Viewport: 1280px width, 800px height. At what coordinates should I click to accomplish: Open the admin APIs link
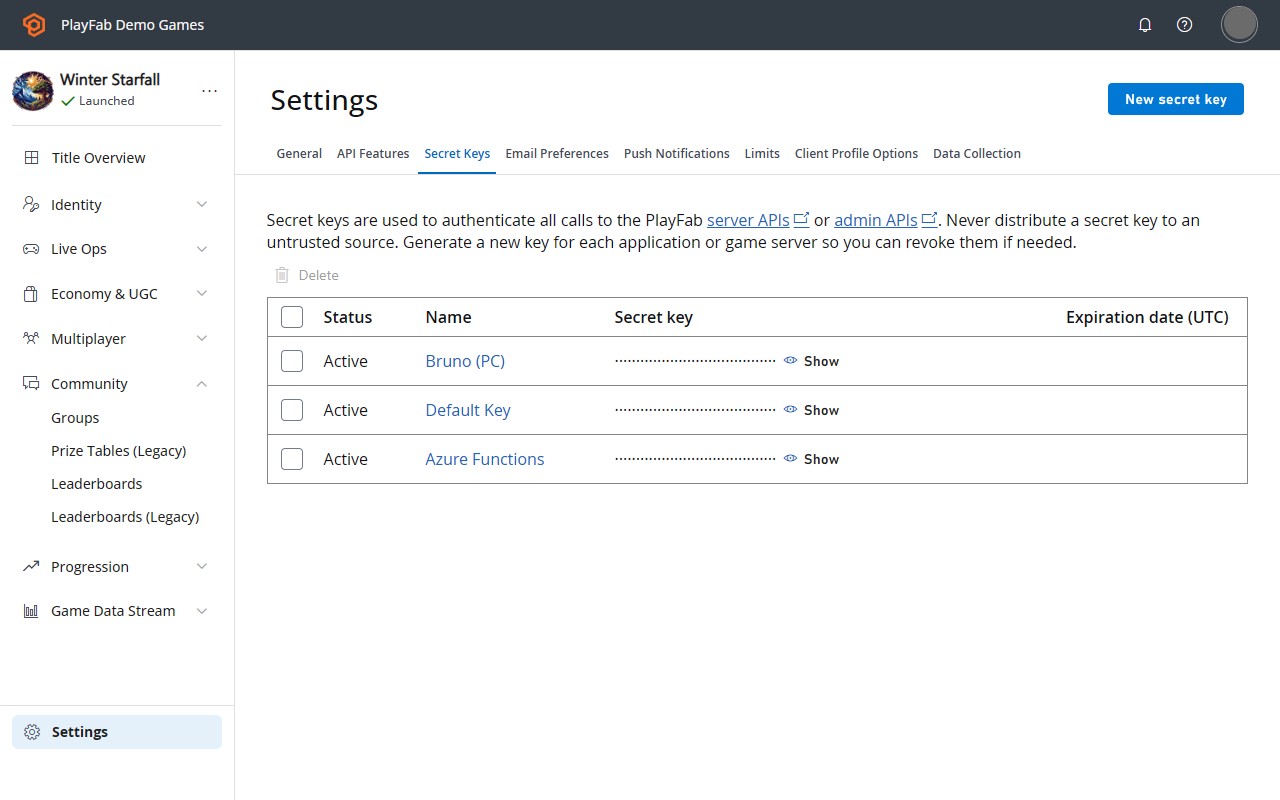click(x=876, y=220)
